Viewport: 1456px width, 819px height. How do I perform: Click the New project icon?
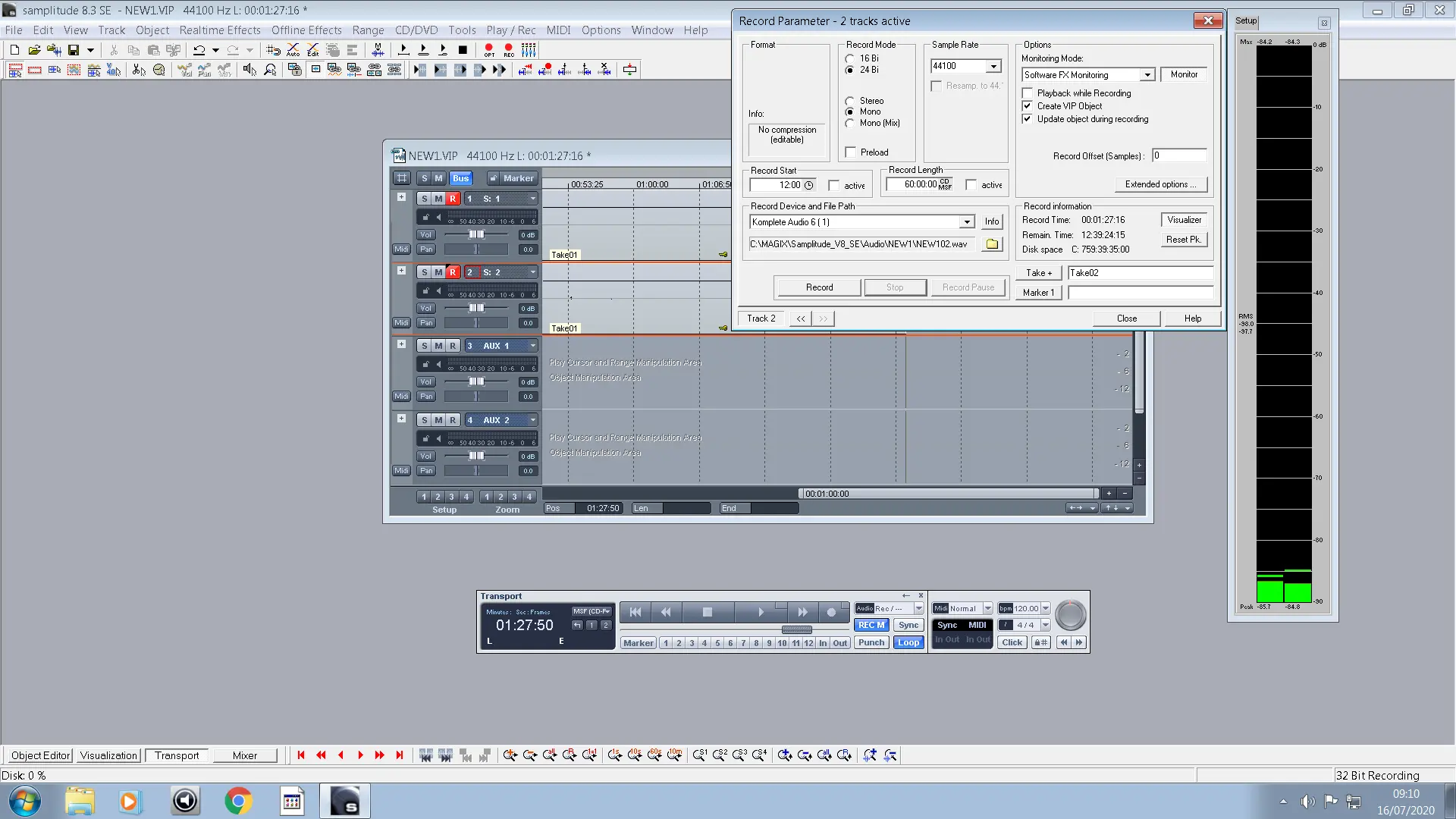click(x=14, y=50)
